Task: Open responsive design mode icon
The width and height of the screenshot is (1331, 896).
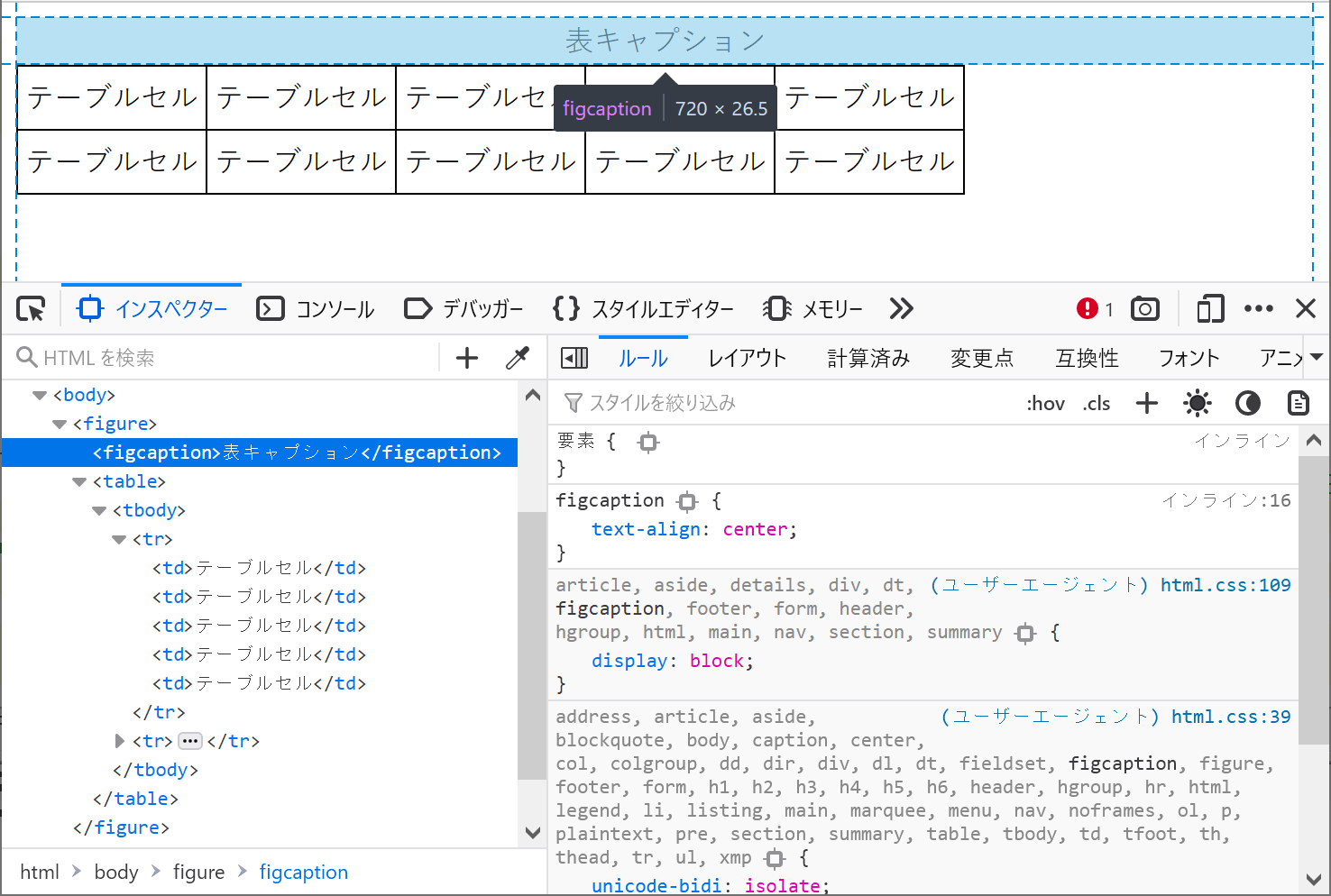Action: 1210,309
